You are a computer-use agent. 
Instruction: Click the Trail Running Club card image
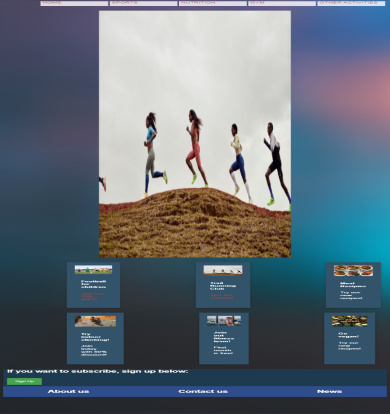point(223,270)
